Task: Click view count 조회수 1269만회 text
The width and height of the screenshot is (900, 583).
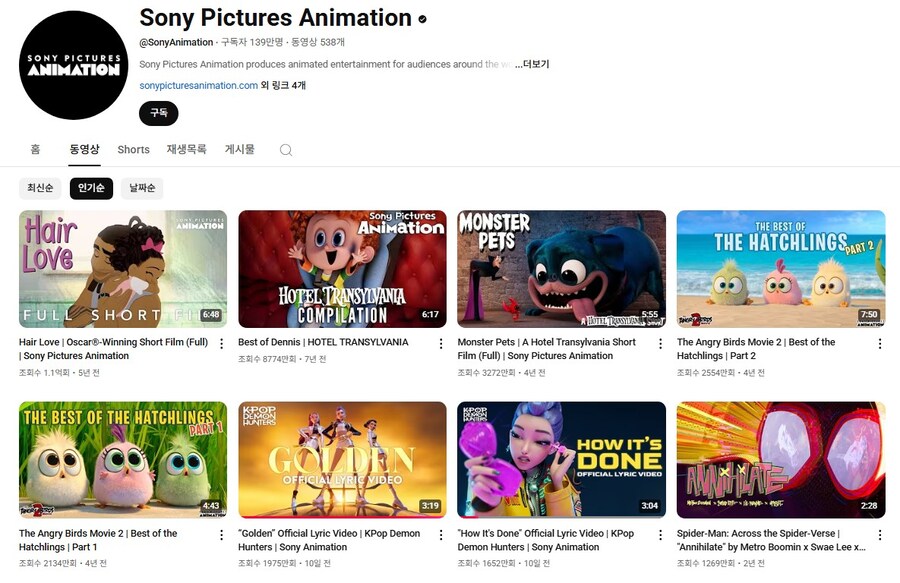Action: tap(705, 563)
